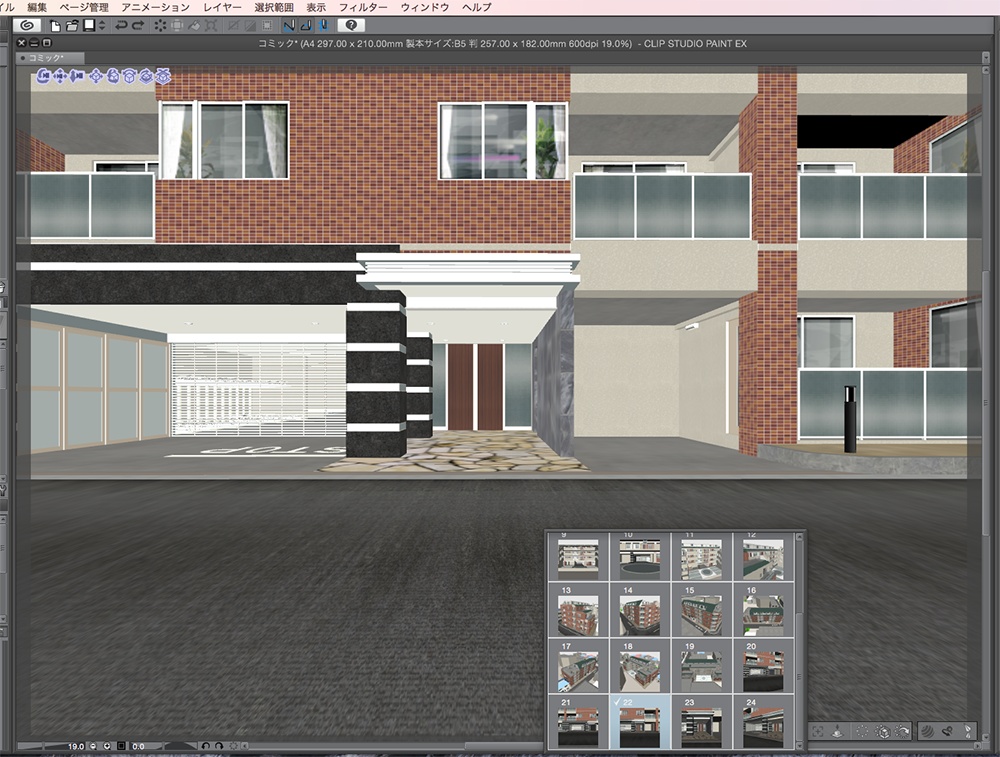Select Pan camera manipulator icon on canvas
This screenshot has height=757, width=1000.
[x=60, y=77]
